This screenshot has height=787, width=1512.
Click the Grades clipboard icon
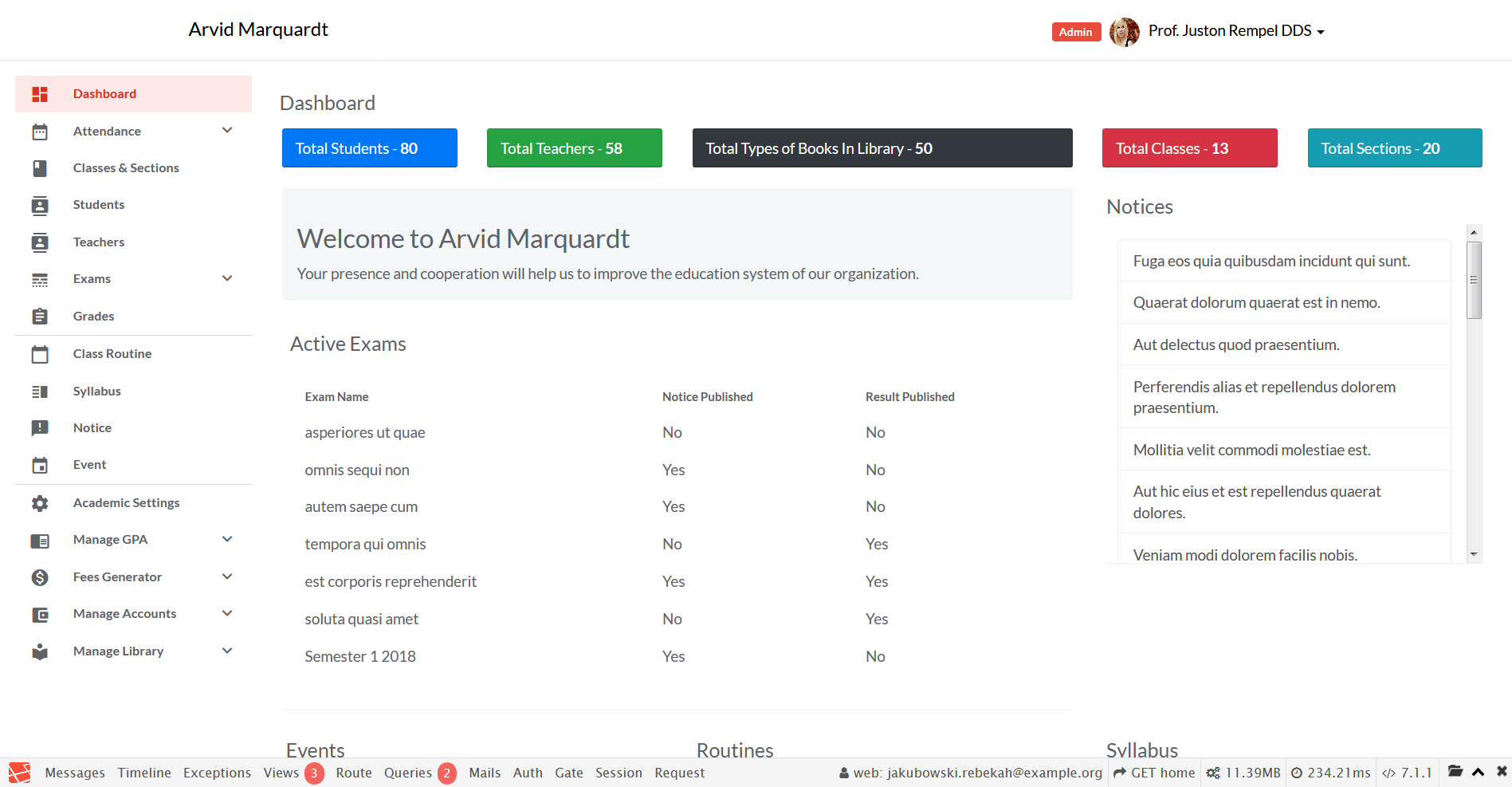point(40,317)
